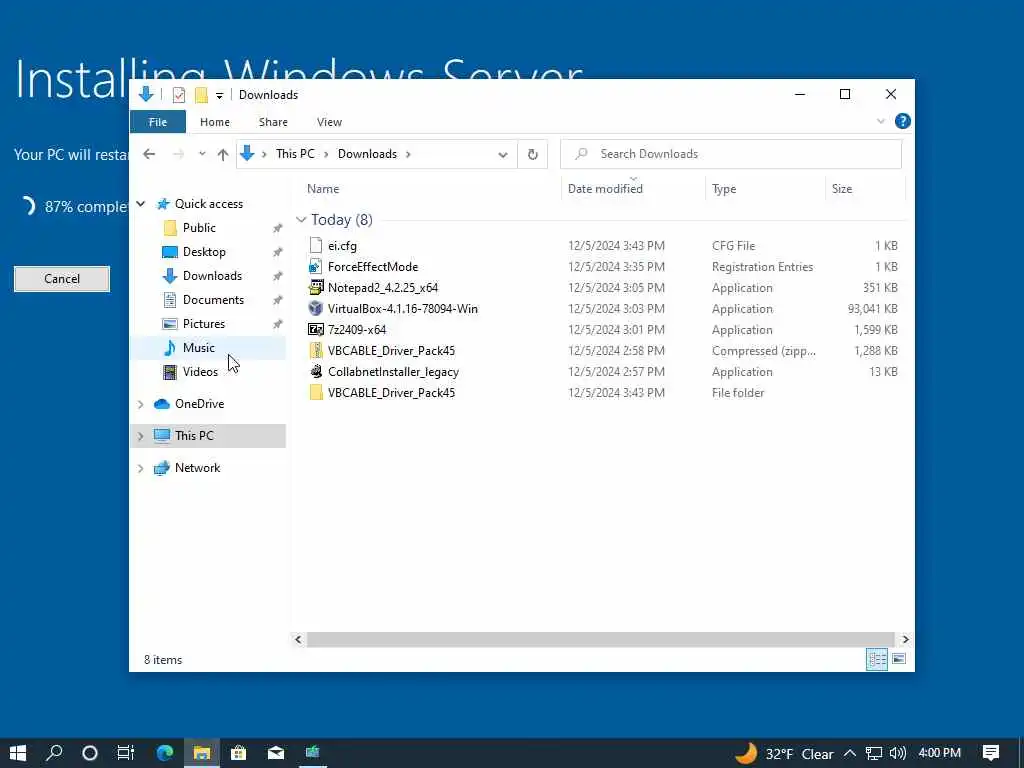Image resolution: width=1024 pixels, height=768 pixels.
Task: Switch to Details view layout
Action: 876,659
